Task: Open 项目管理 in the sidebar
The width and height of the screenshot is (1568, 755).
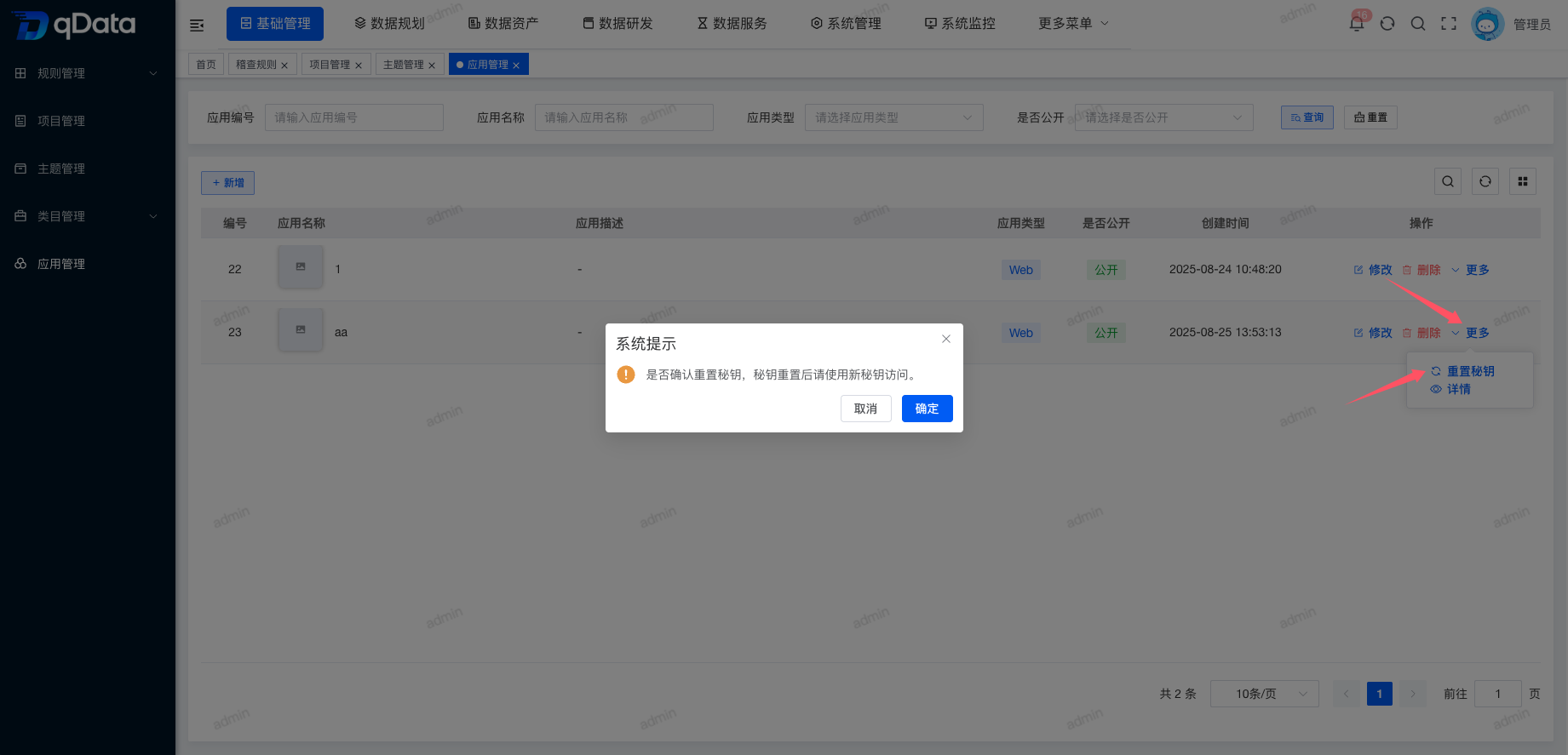Action: [88, 121]
